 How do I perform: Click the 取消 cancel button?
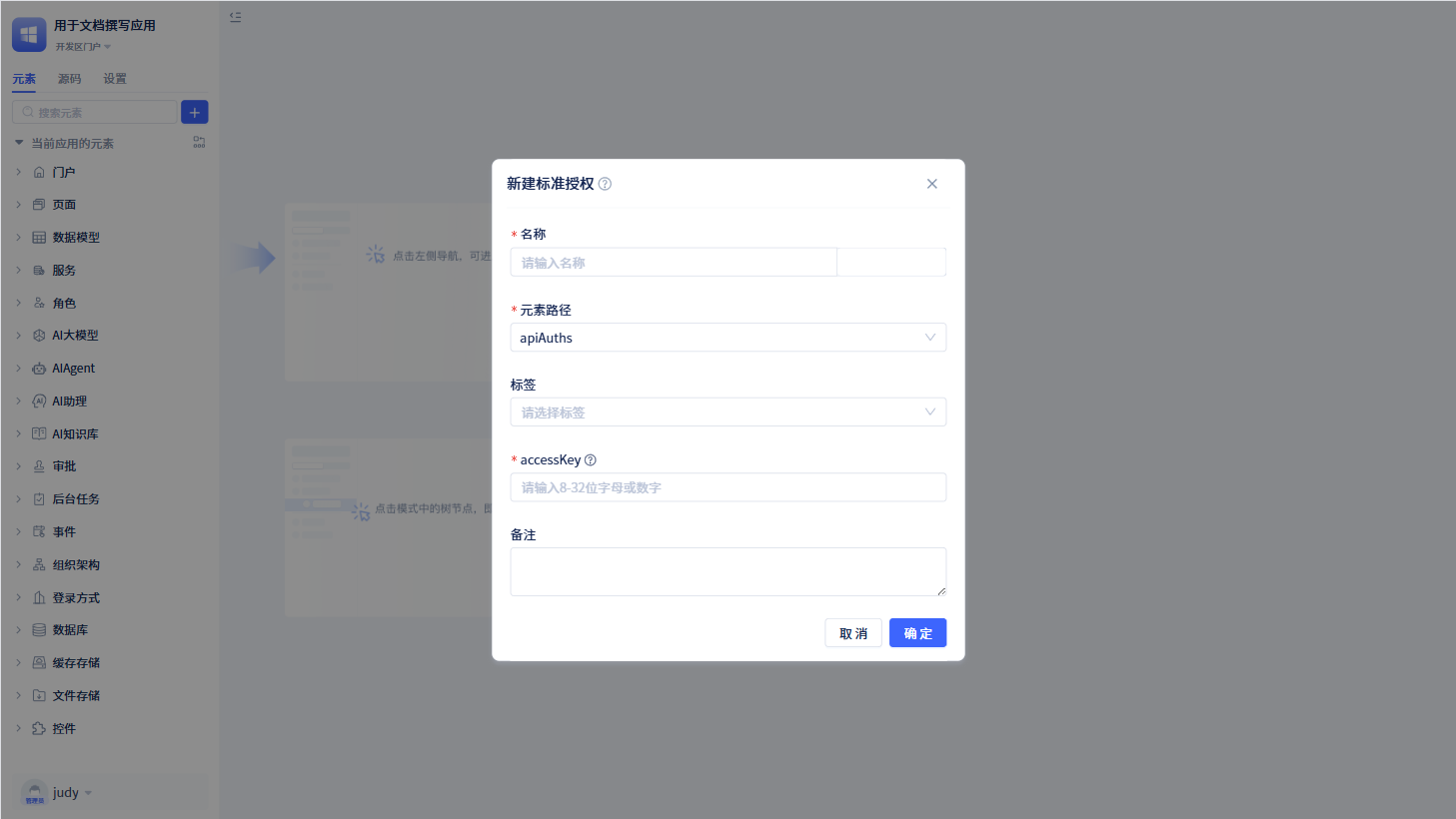853,633
